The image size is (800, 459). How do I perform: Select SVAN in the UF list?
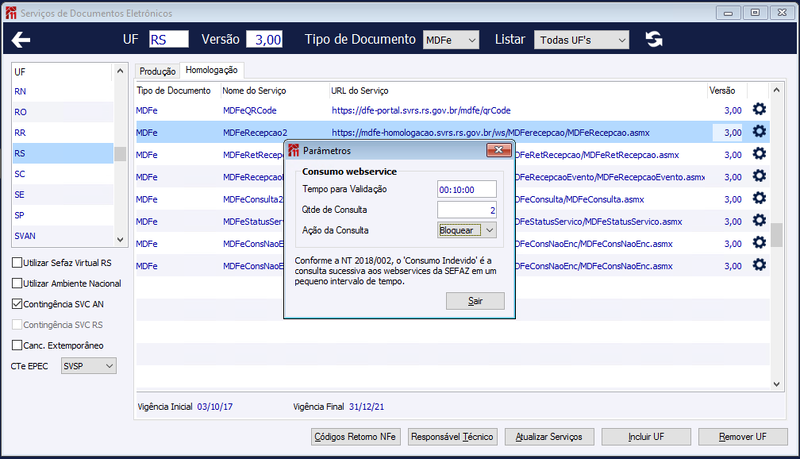[x=63, y=236]
